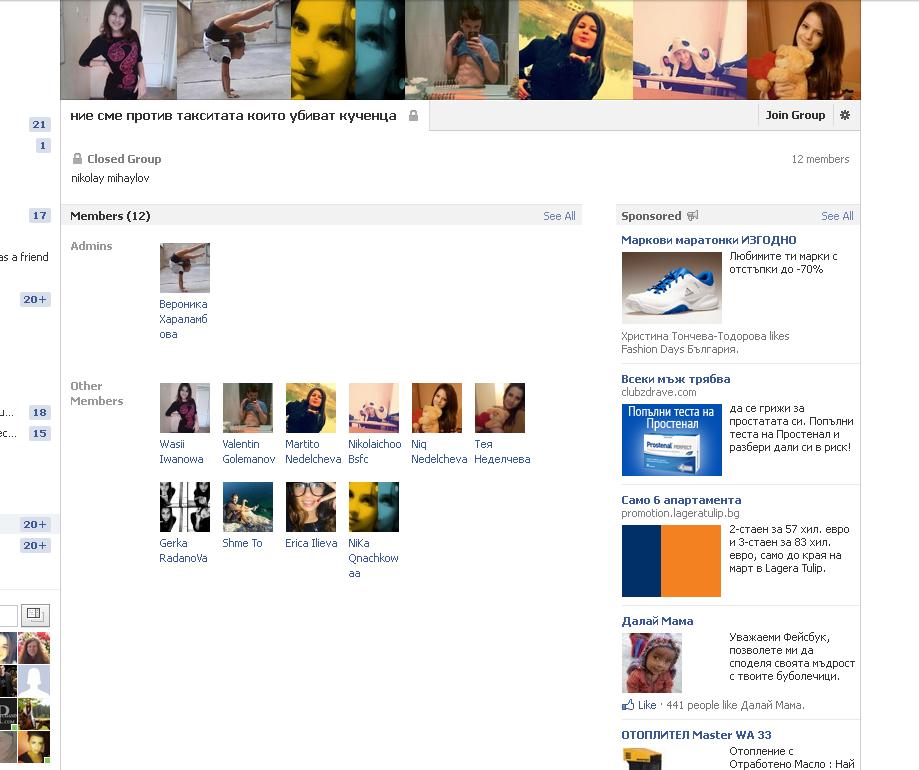Click See All in Members section

[x=559, y=216]
